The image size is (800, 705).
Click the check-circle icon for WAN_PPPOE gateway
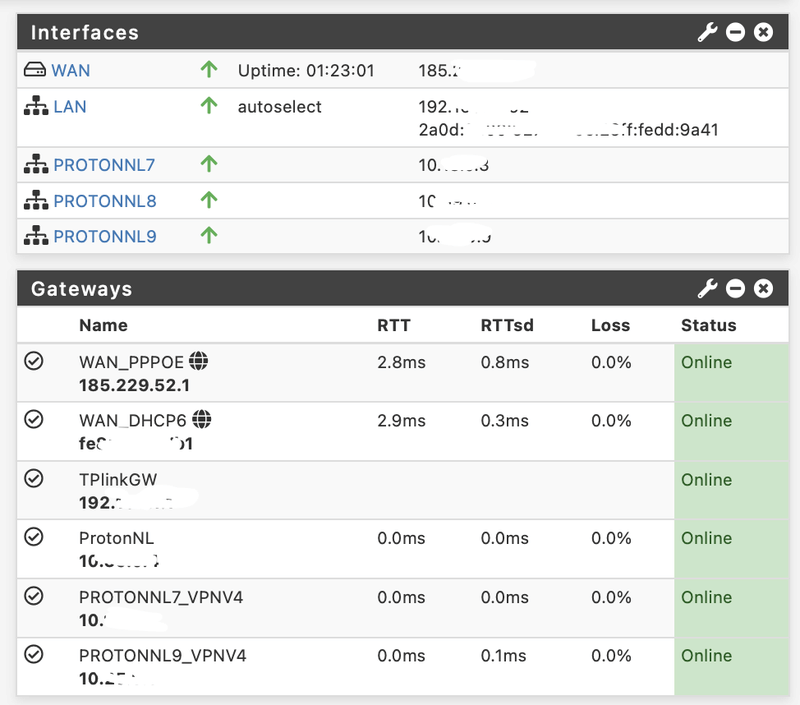(x=34, y=362)
